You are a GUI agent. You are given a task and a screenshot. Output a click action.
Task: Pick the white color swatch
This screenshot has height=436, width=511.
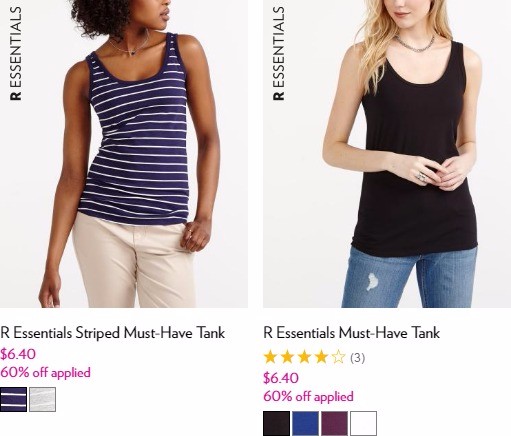tap(364, 423)
